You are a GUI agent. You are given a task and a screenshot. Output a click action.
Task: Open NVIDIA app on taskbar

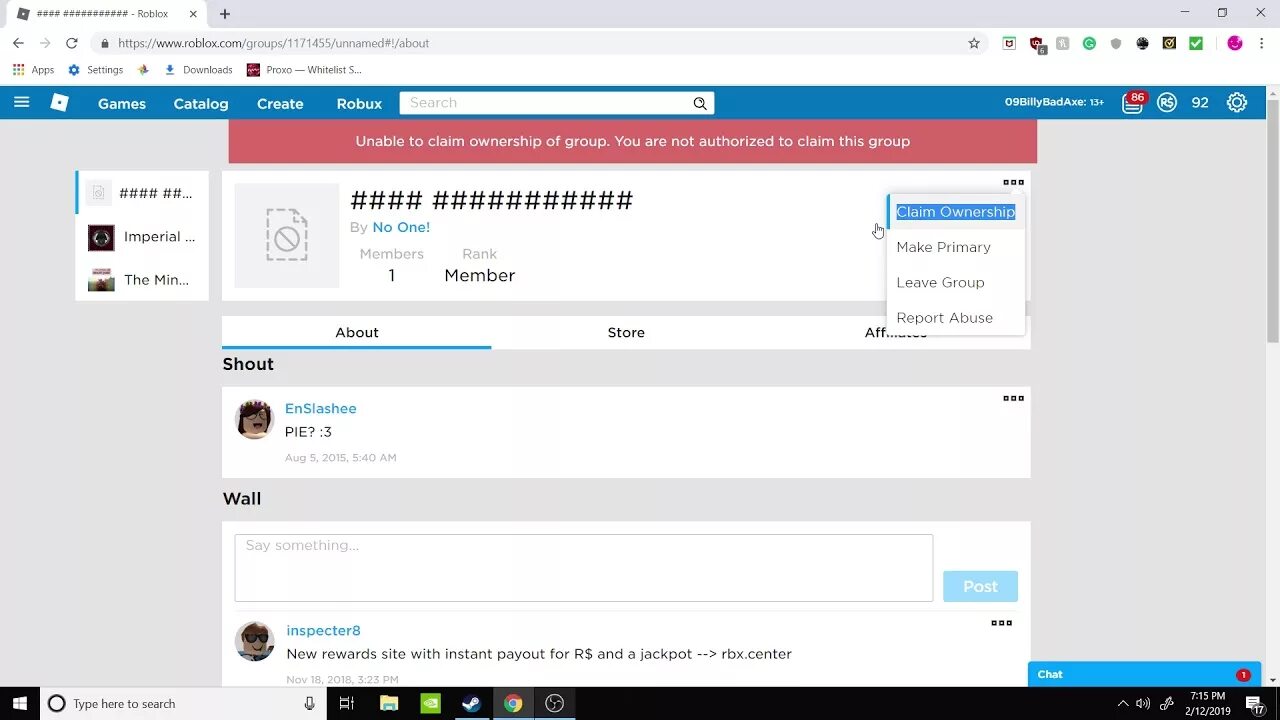430,703
